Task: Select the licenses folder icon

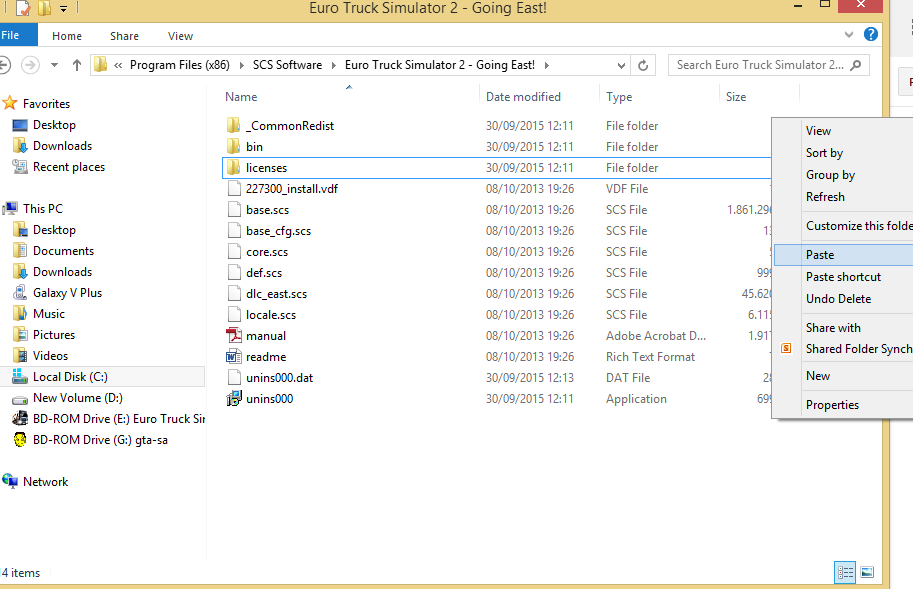Action: [233, 167]
